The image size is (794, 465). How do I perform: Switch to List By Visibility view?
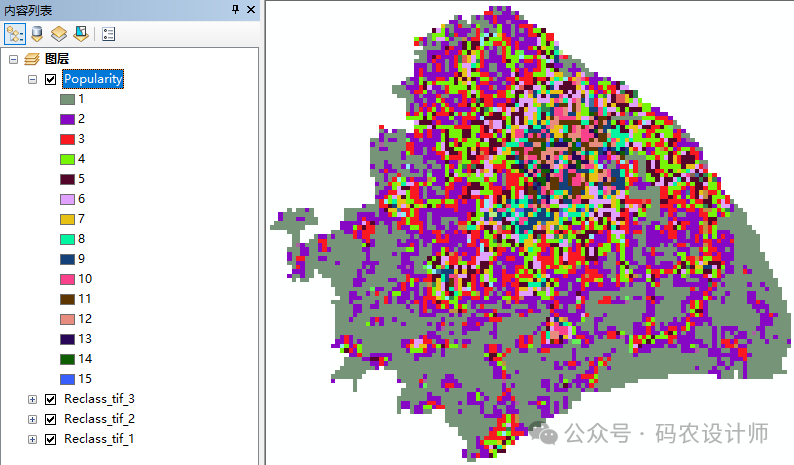tap(59, 33)
